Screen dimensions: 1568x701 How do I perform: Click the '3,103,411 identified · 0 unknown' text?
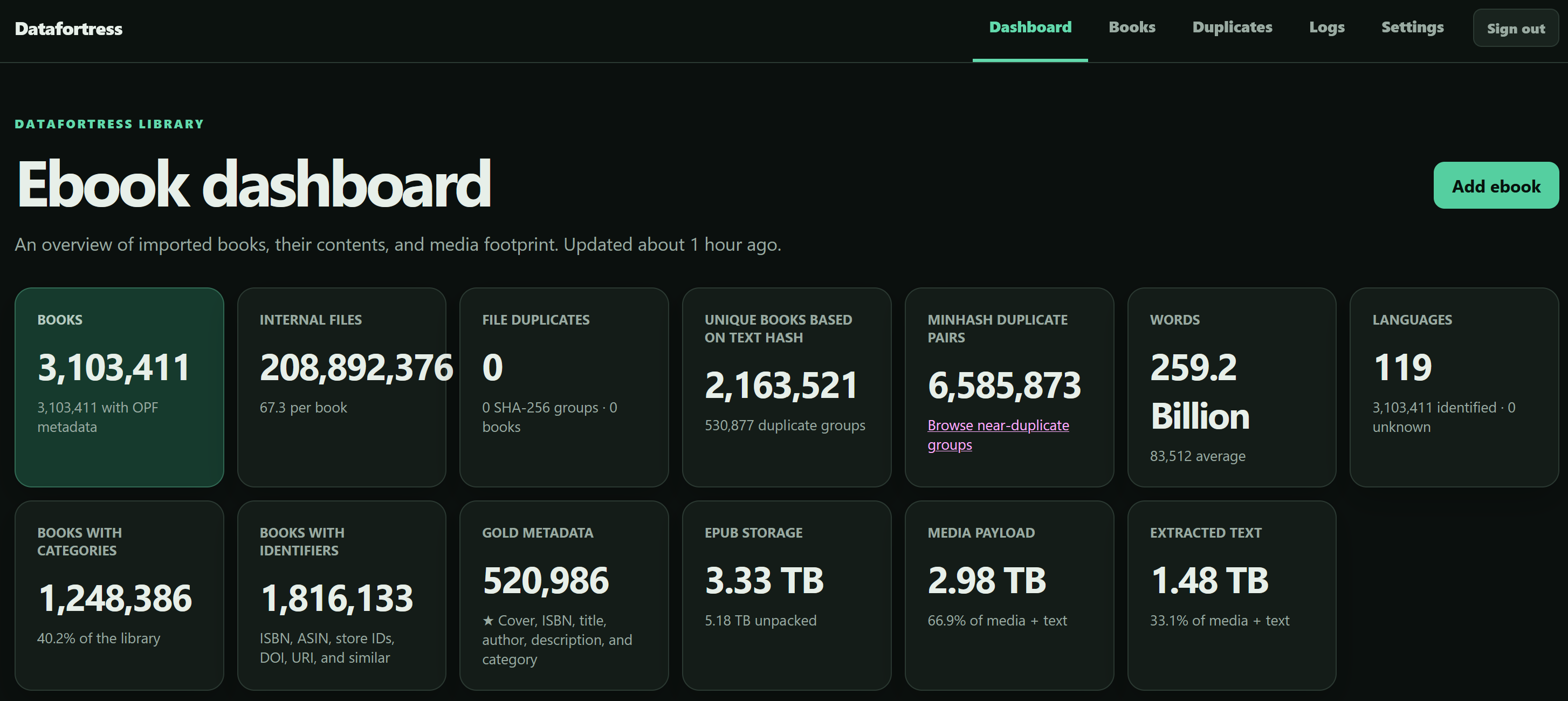click(1444, 417)
